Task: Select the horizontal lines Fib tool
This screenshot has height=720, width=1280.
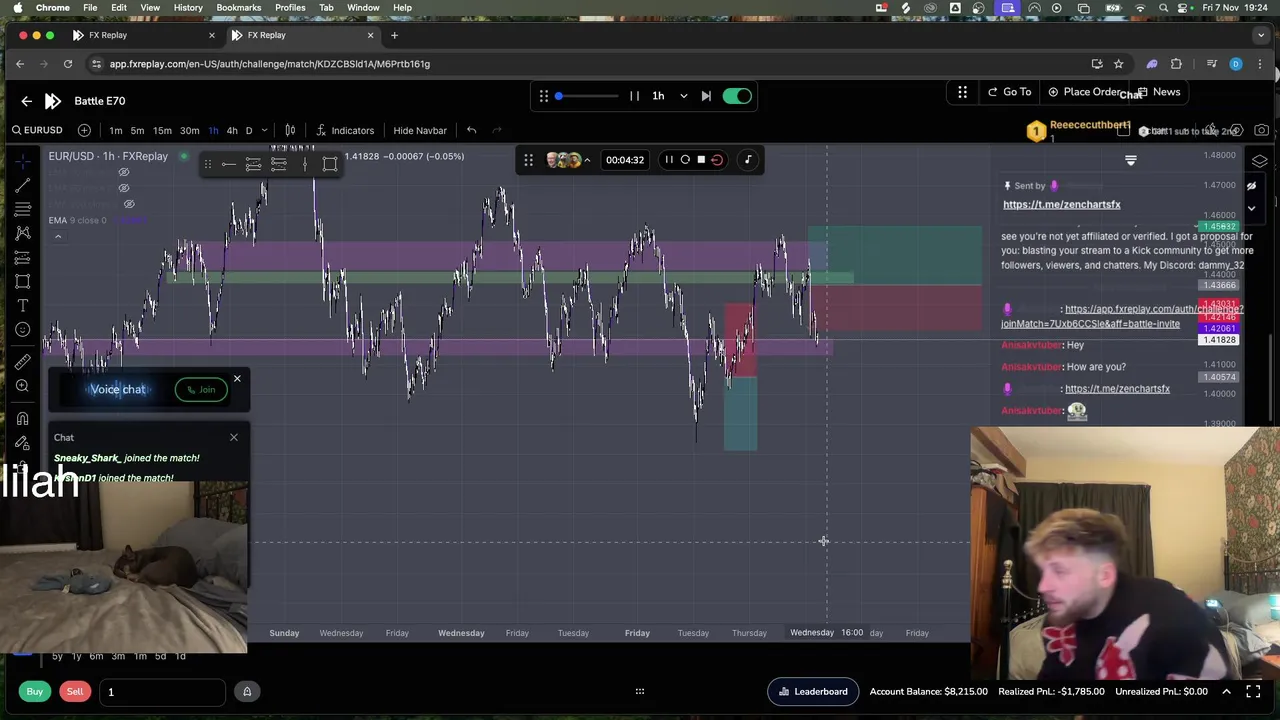Action: pyautogui.click(x=23, y=209)
